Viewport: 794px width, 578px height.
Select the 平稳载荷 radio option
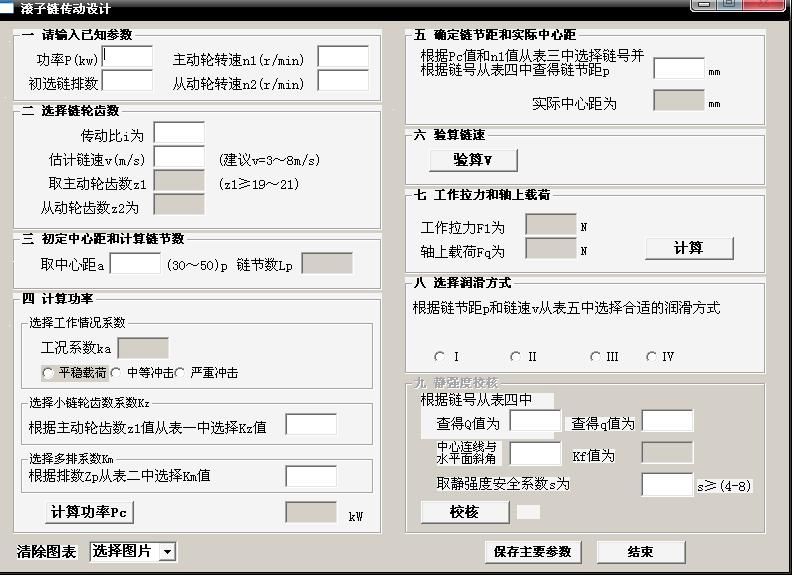coord(48,373)
